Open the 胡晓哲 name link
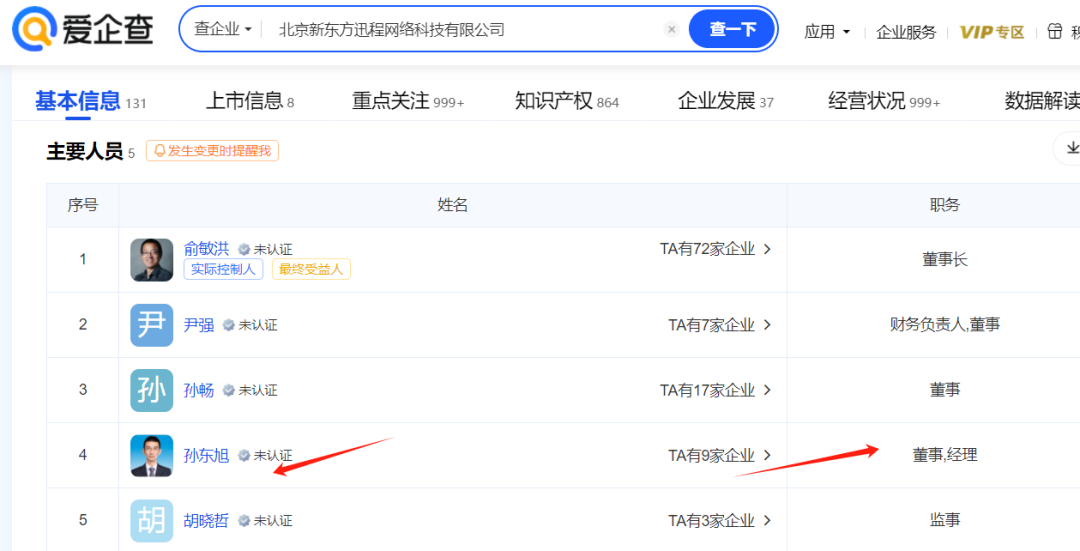 206,521
